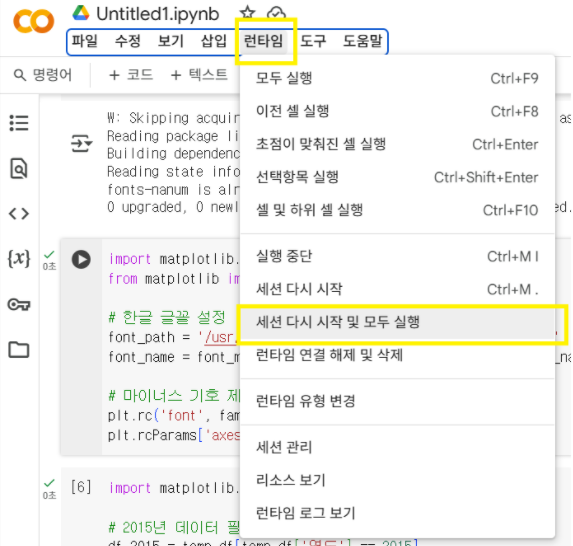Click the Colab CO logo
This screenshot has width=573, height=546.
pos(34,22)
